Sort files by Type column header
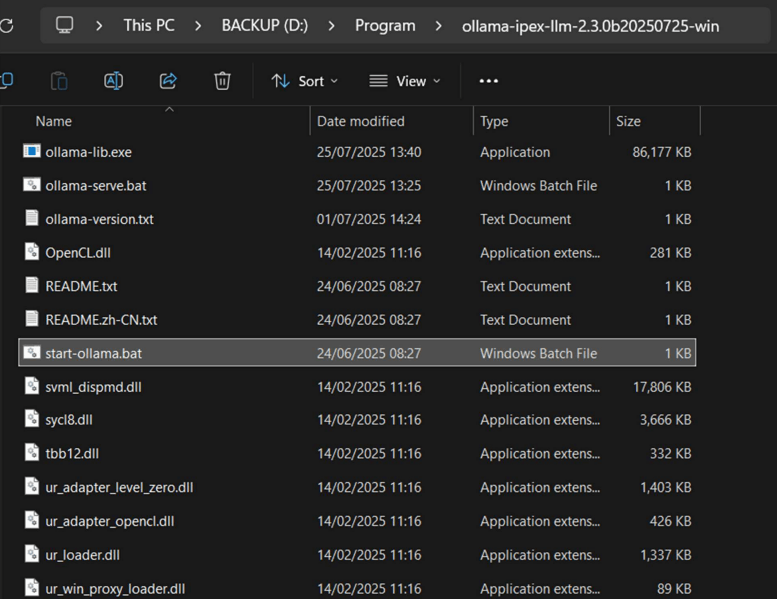 pyautogui.click(x=494, y=121)
